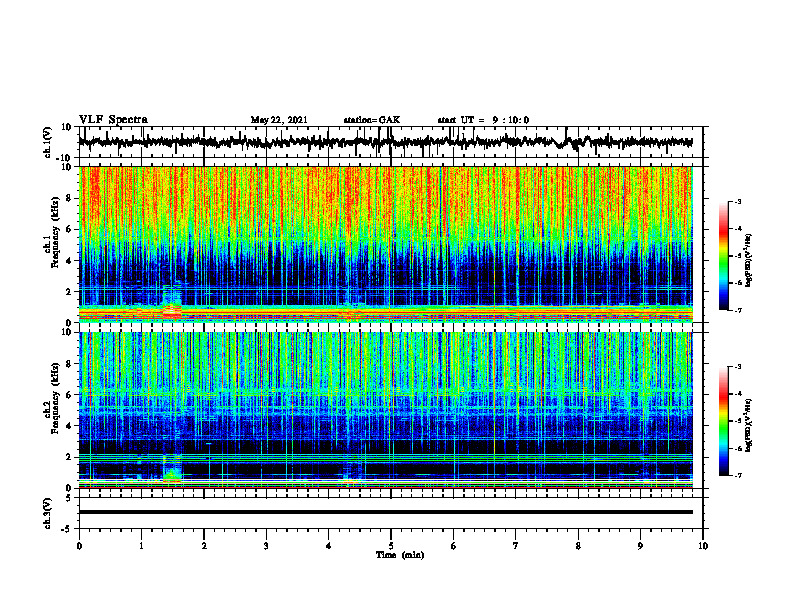Click the ch.1 voltage waveform trace
The width and height of the screenshot is (792, 612).
pyautogui.click(x=385, y=142)
